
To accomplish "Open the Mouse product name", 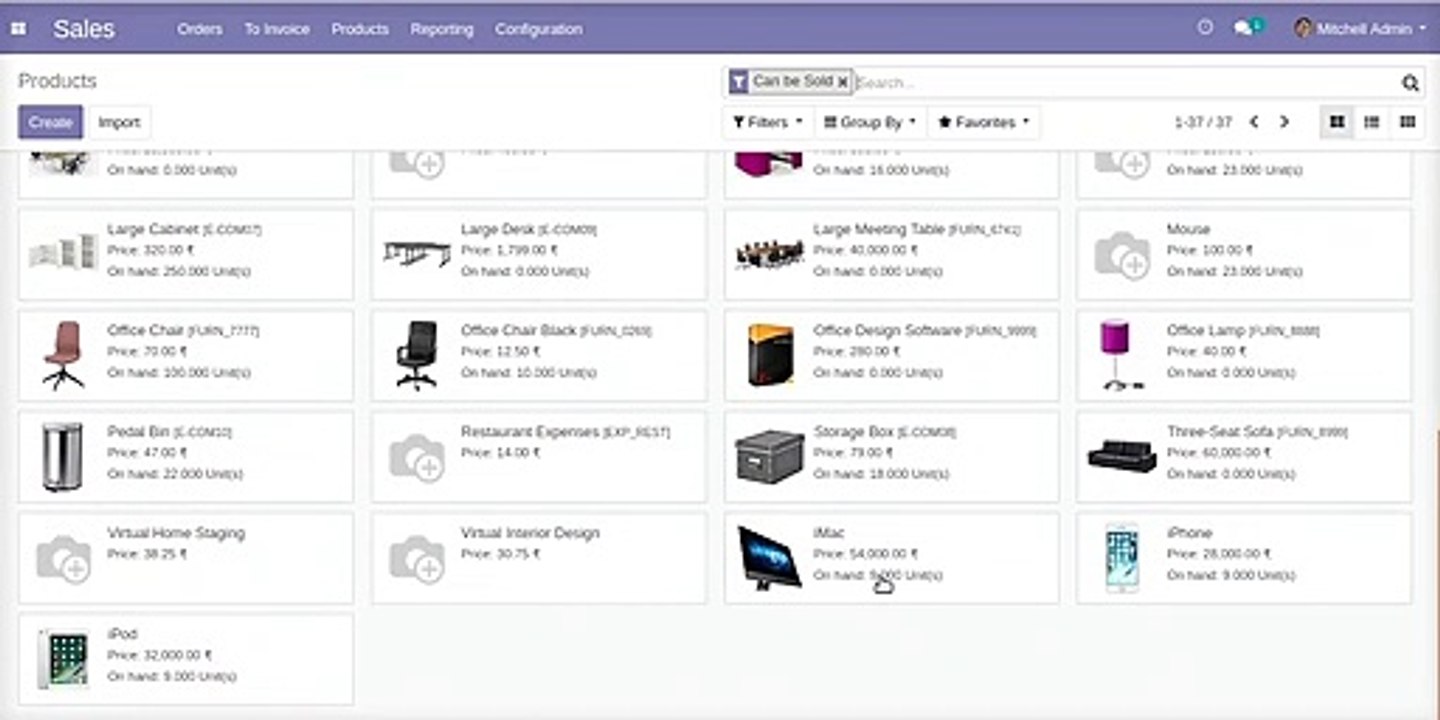I will tap(1188, 229).
